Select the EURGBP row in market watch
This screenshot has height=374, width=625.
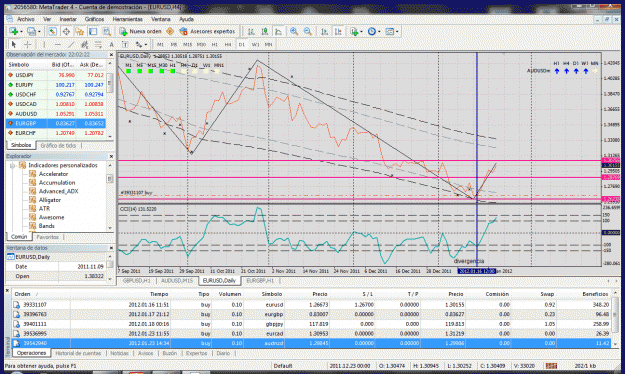tap(56, 123)
